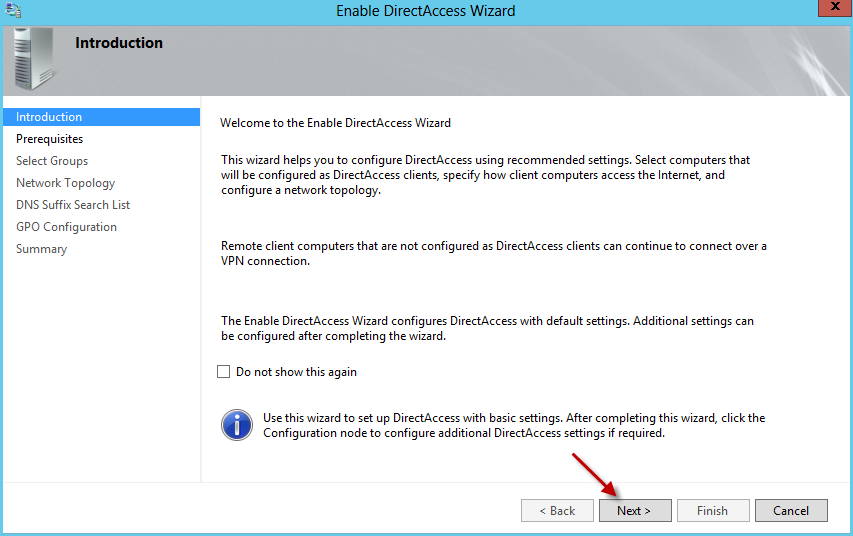
Task: Go to the Summary step in the sidebar
Action: (x=42, y=249)
